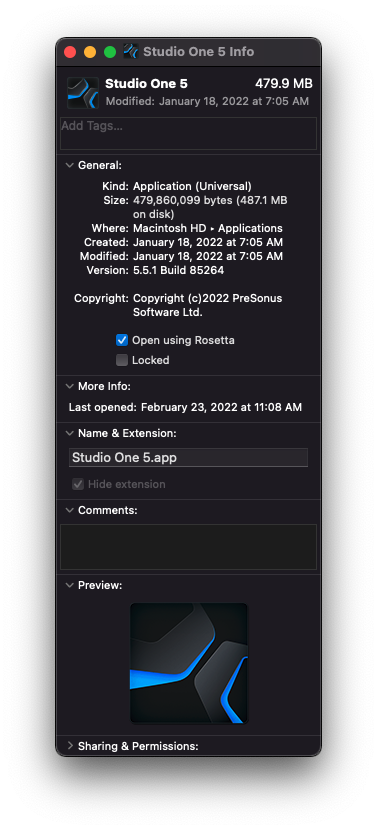
Task: Click inside the Comments text box
Action: pyautogui.click(x=188, y=547)
